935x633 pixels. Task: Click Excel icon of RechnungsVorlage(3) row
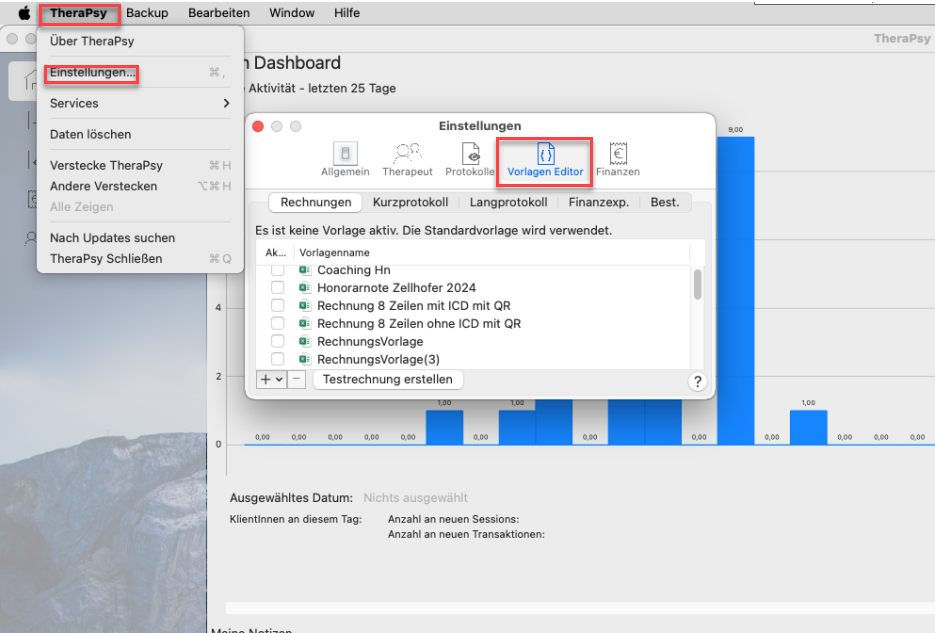[305, 359]
